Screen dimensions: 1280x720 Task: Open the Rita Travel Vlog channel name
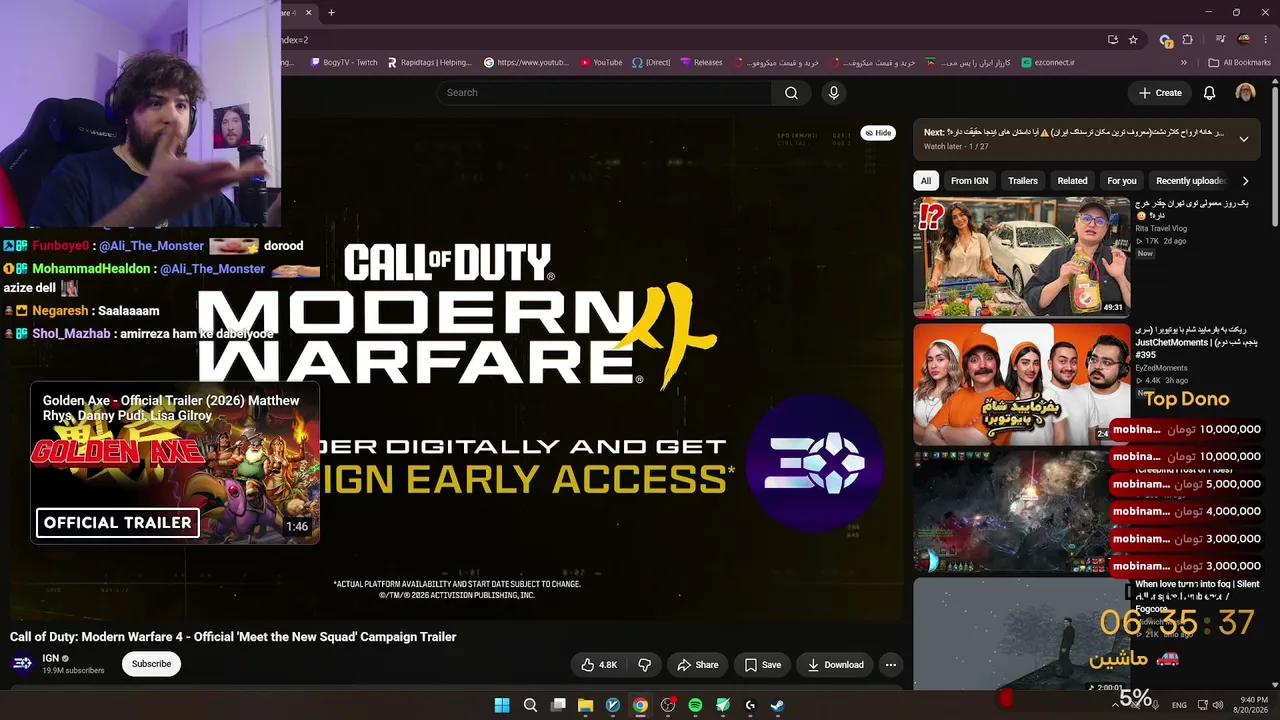(1161, 229)
